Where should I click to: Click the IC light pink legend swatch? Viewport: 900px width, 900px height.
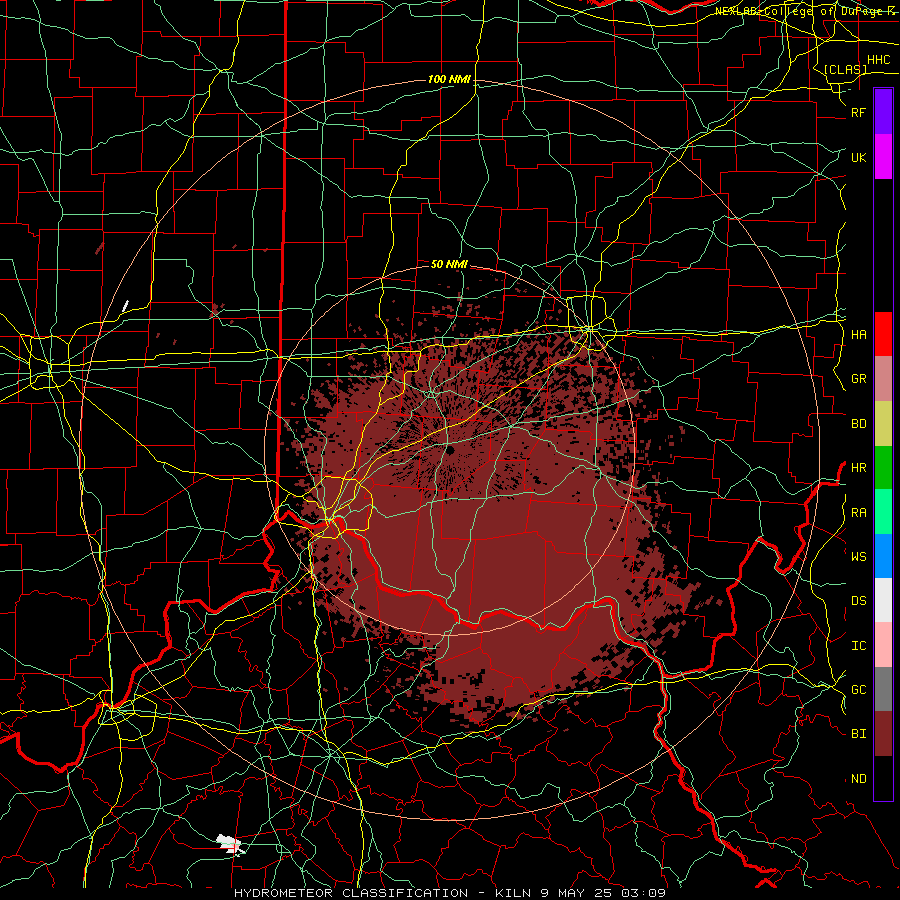883,645
